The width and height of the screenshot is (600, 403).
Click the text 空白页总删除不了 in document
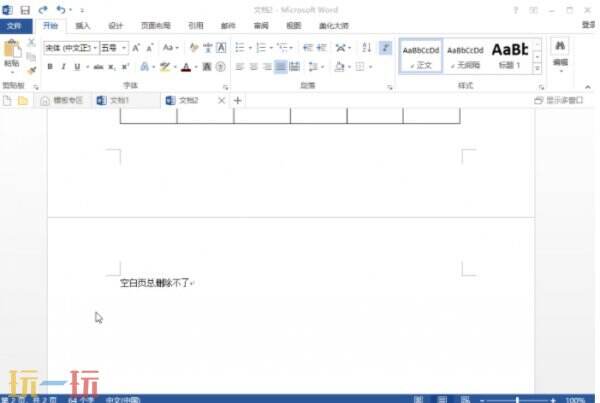tap(155, 283)
